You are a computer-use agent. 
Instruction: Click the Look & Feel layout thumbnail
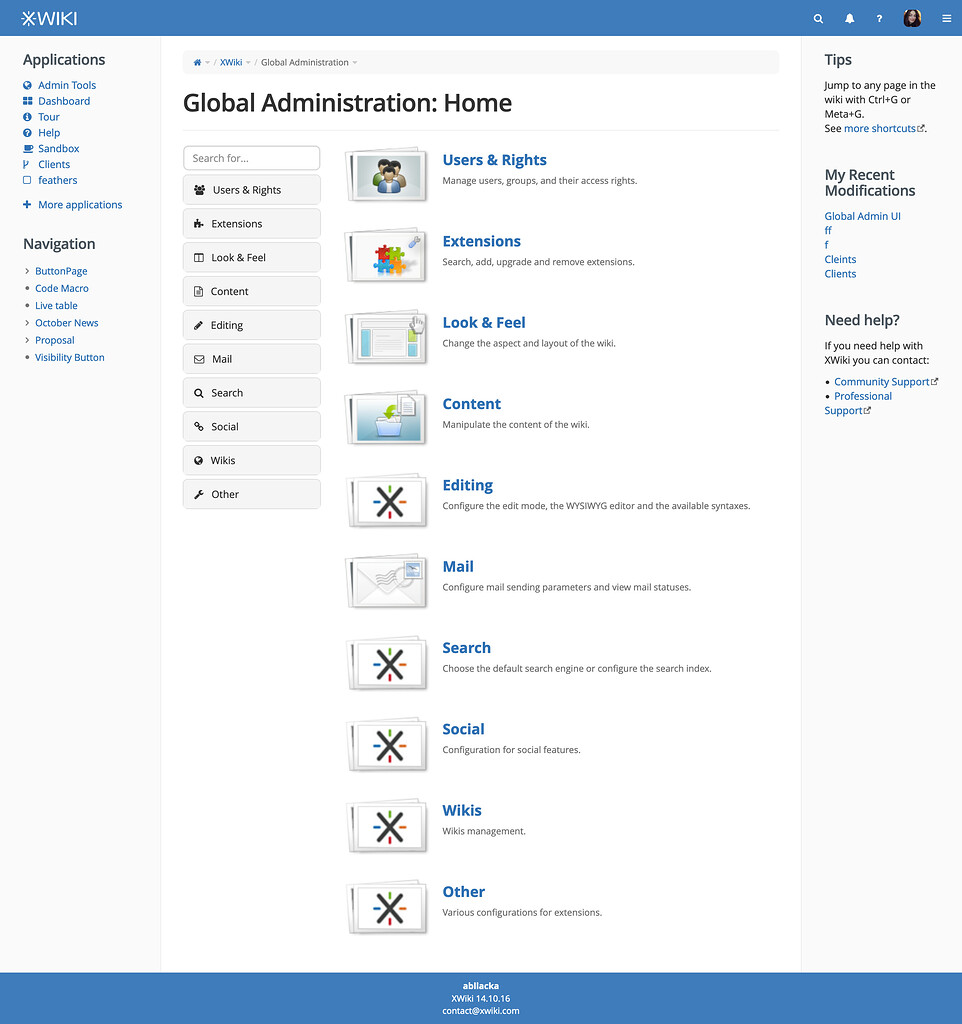387,338
